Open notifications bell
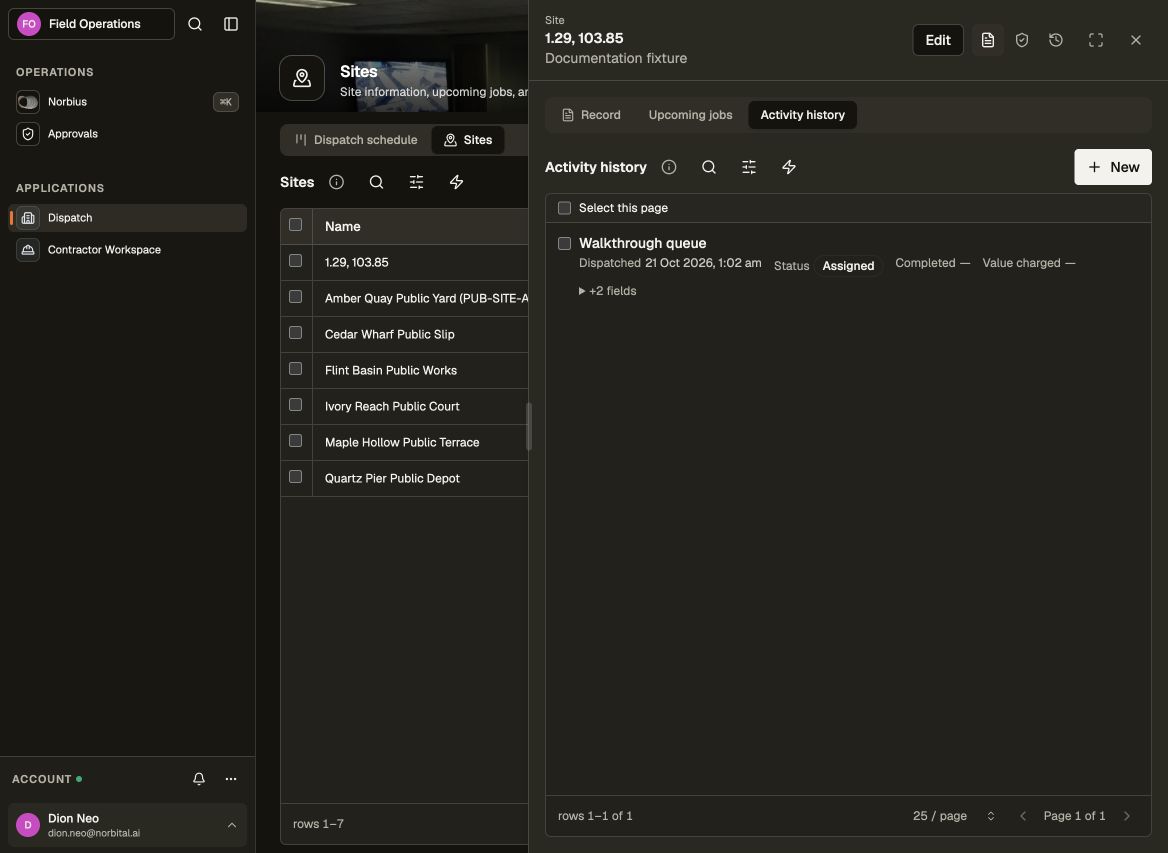This screenshot has width=1168, height=853. 199,779
